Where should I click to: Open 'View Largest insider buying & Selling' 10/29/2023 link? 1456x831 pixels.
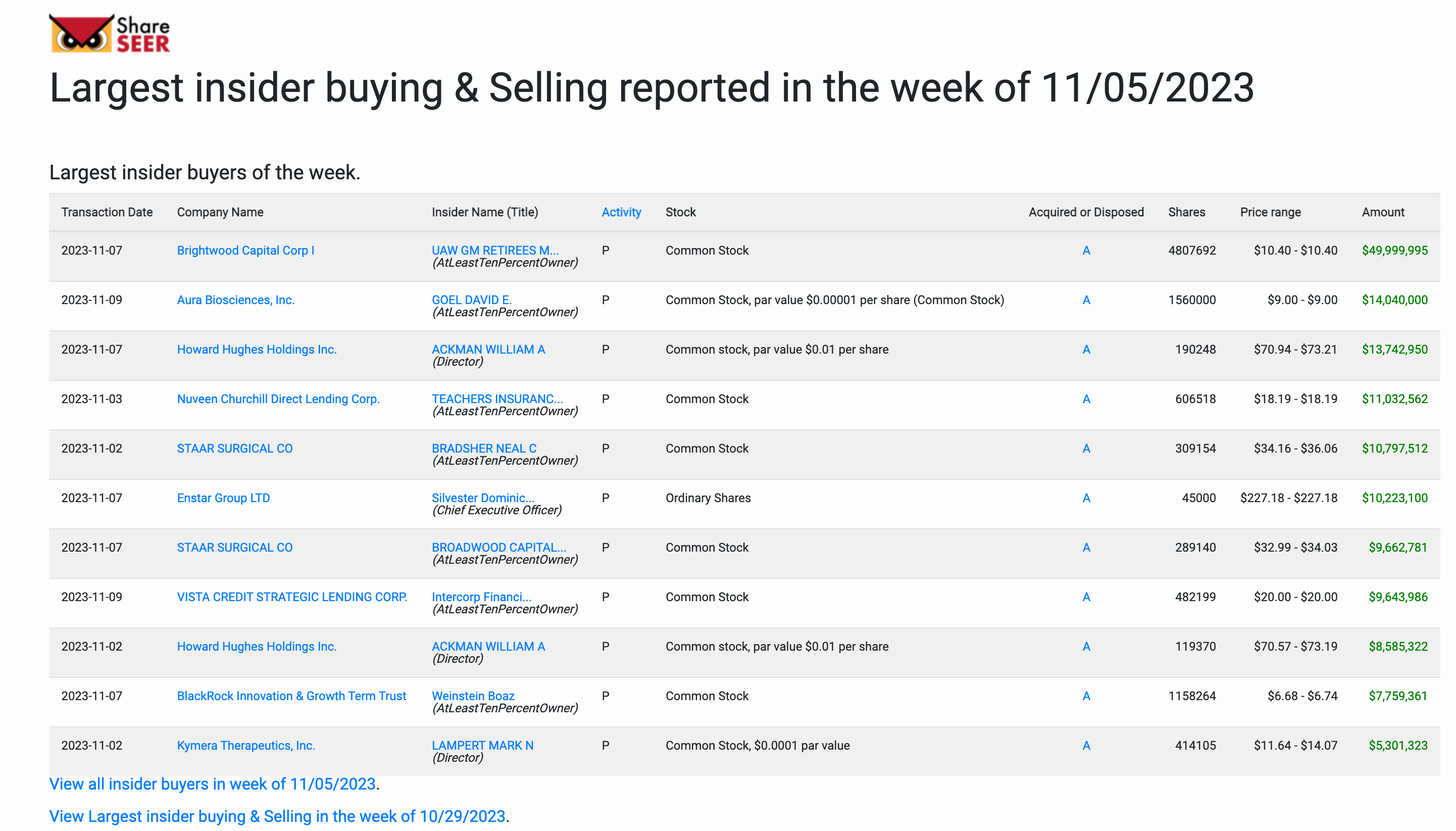[x=277, y=817]
